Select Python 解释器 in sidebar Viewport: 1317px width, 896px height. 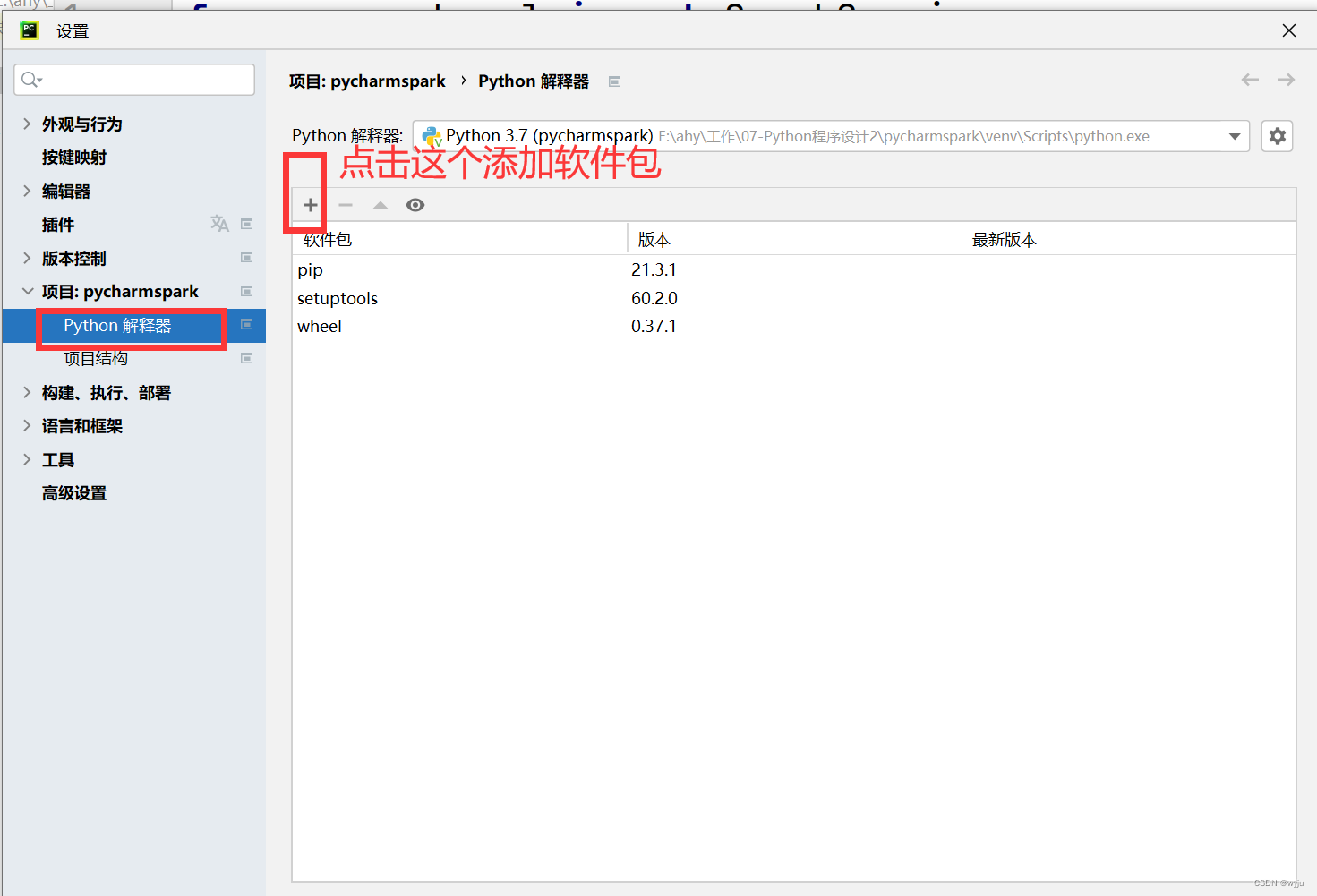[117, 326]
